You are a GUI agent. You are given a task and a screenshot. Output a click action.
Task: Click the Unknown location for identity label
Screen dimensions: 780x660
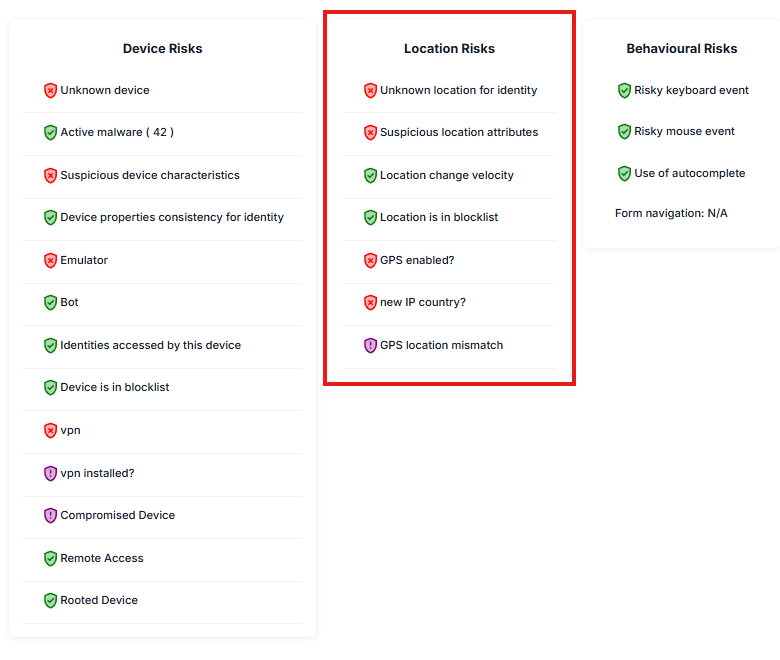[x=459, y=91]
